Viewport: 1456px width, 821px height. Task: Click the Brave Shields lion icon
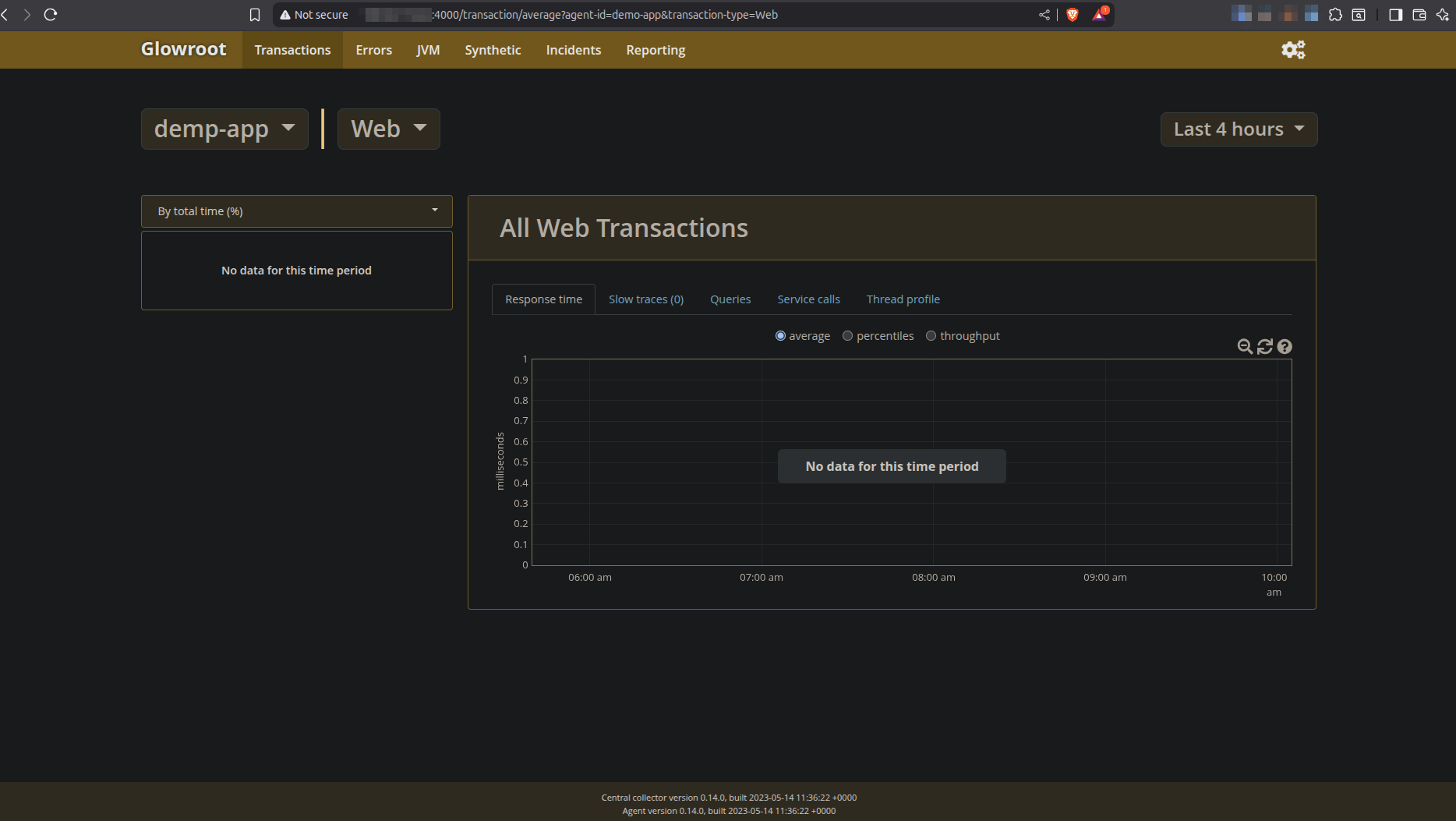coord(1073,15)
